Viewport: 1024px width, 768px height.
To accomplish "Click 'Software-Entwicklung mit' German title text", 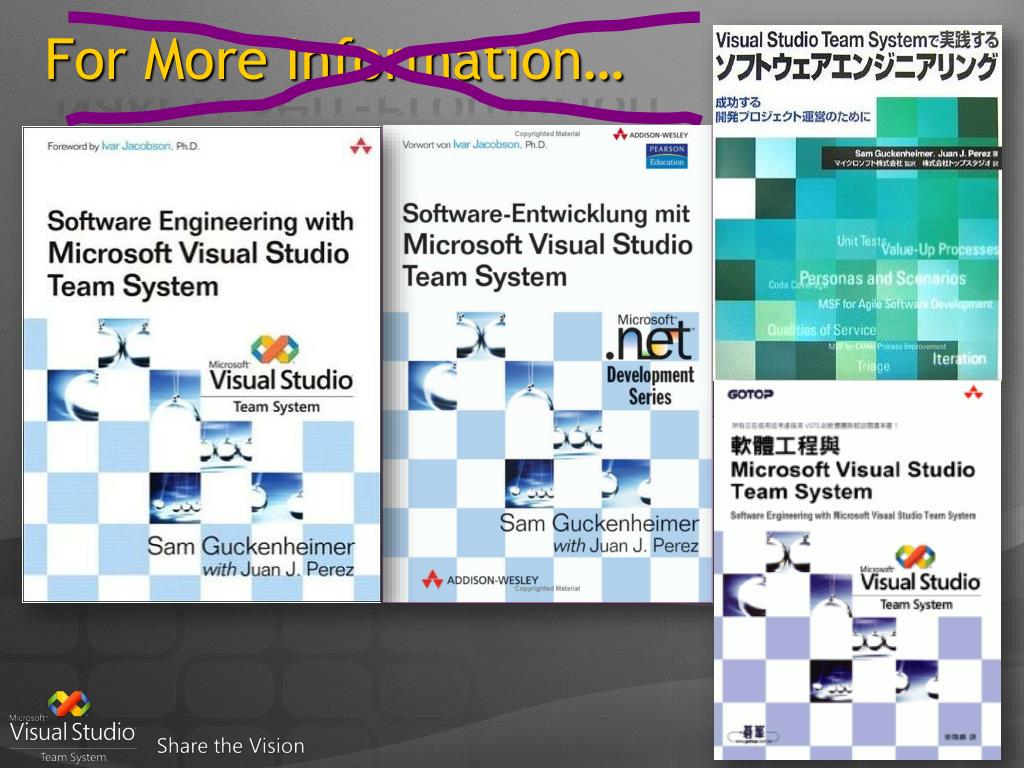I will click(546, 214).
